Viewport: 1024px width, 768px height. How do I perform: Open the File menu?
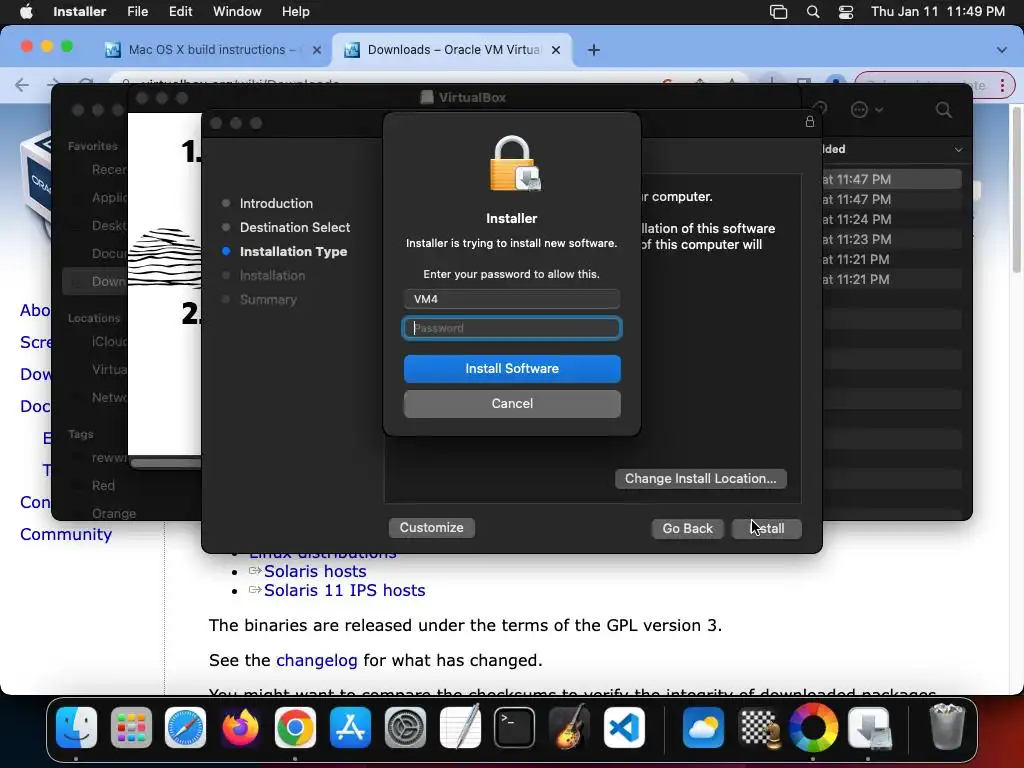[137, 12]
